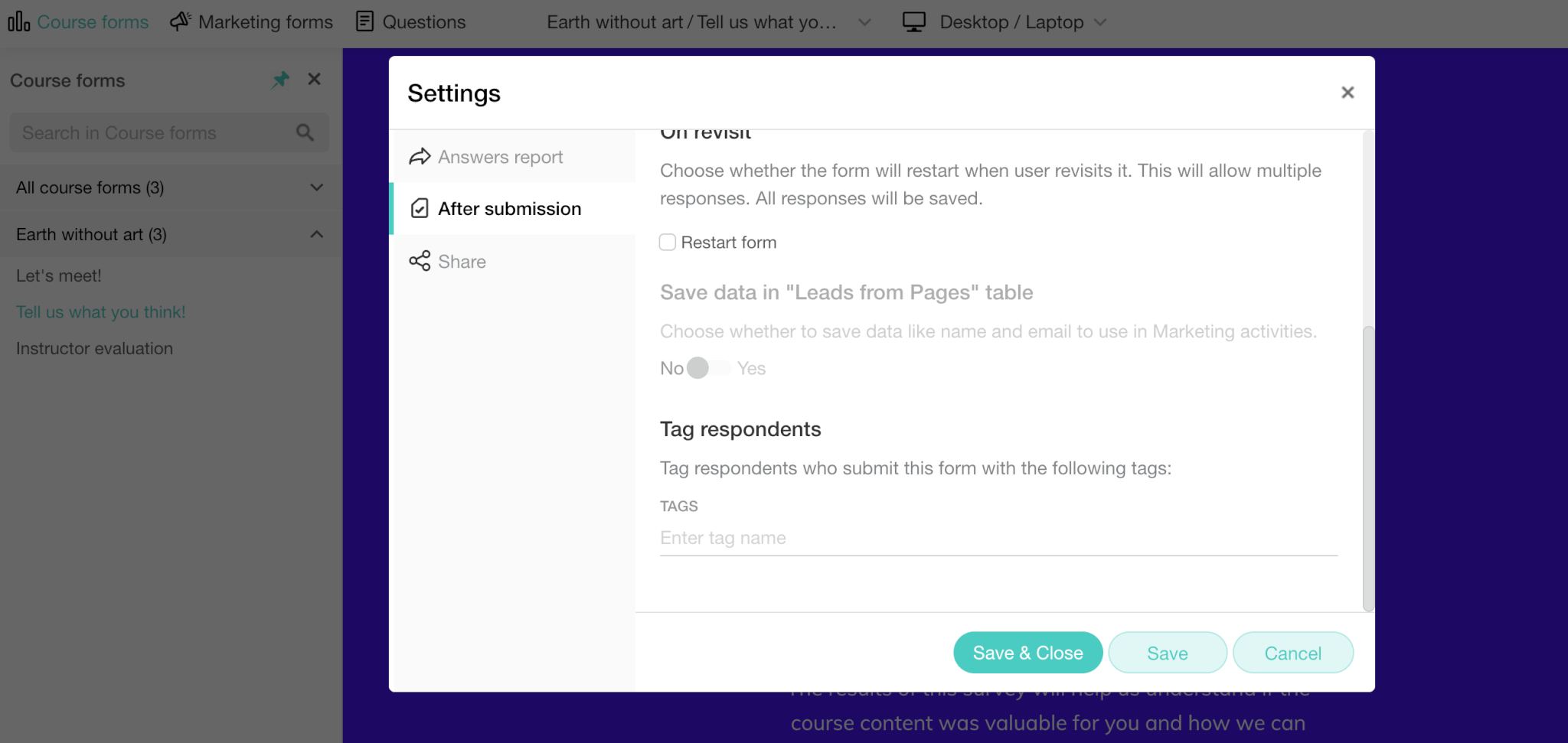Select the Marketing forms megaphone icon
The height and width of the screenshot is (743, 1568).
click(x=179, y=21)
